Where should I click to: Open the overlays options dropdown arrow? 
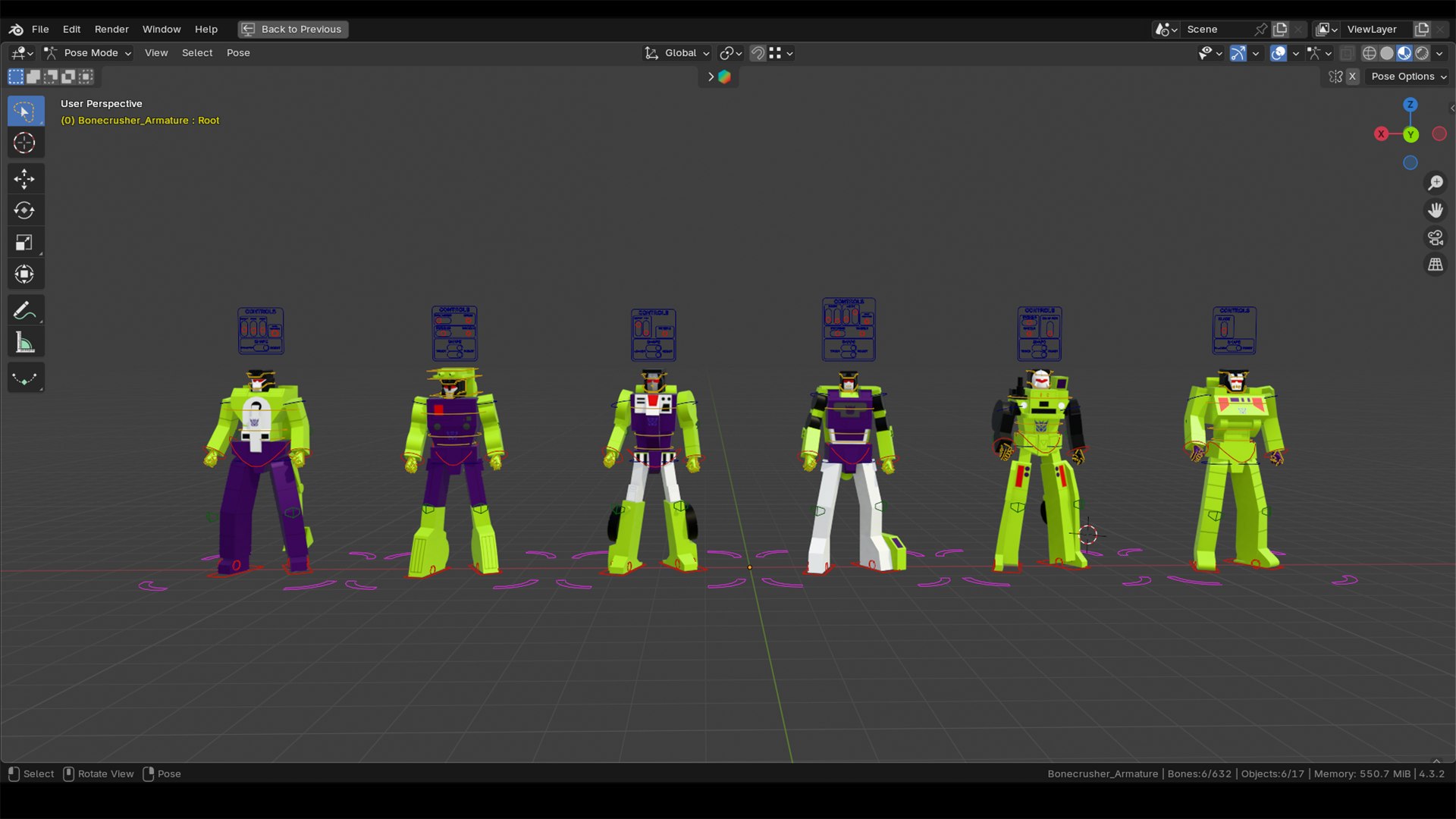tap(1296, 53)
